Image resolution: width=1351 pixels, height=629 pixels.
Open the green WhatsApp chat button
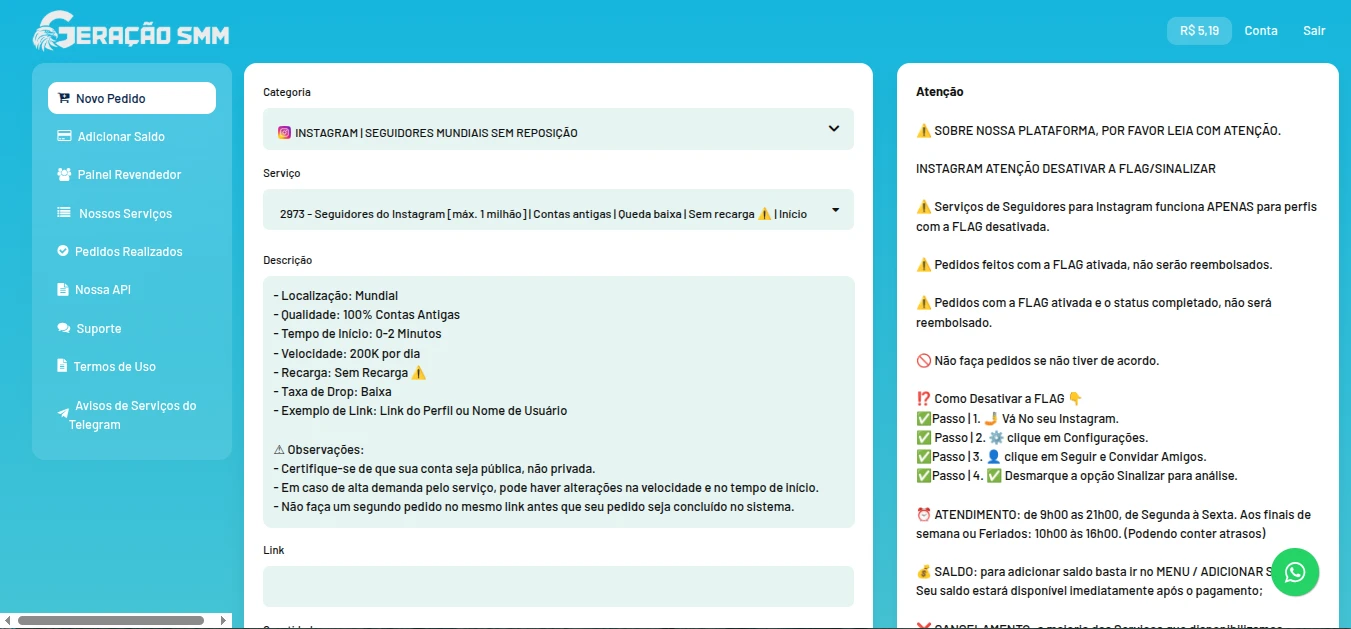point(1295,572)
